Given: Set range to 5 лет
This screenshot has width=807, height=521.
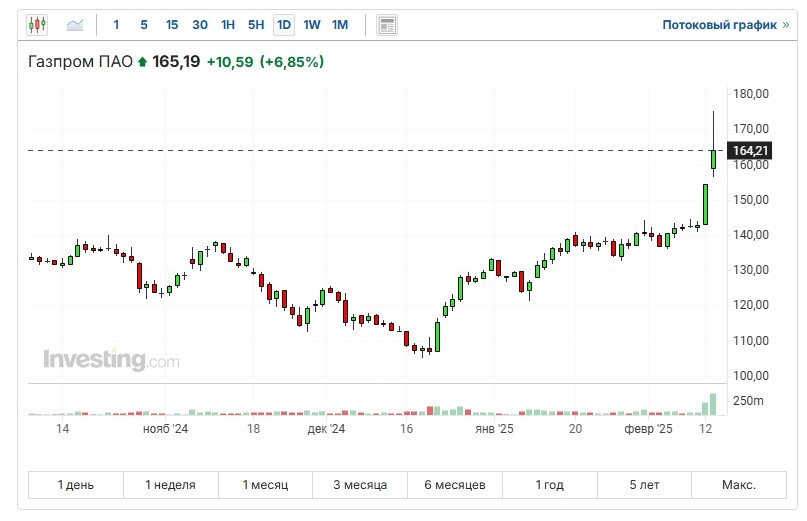Looking at the screenshot, I should pyautogui.click(x=644, y=485).
